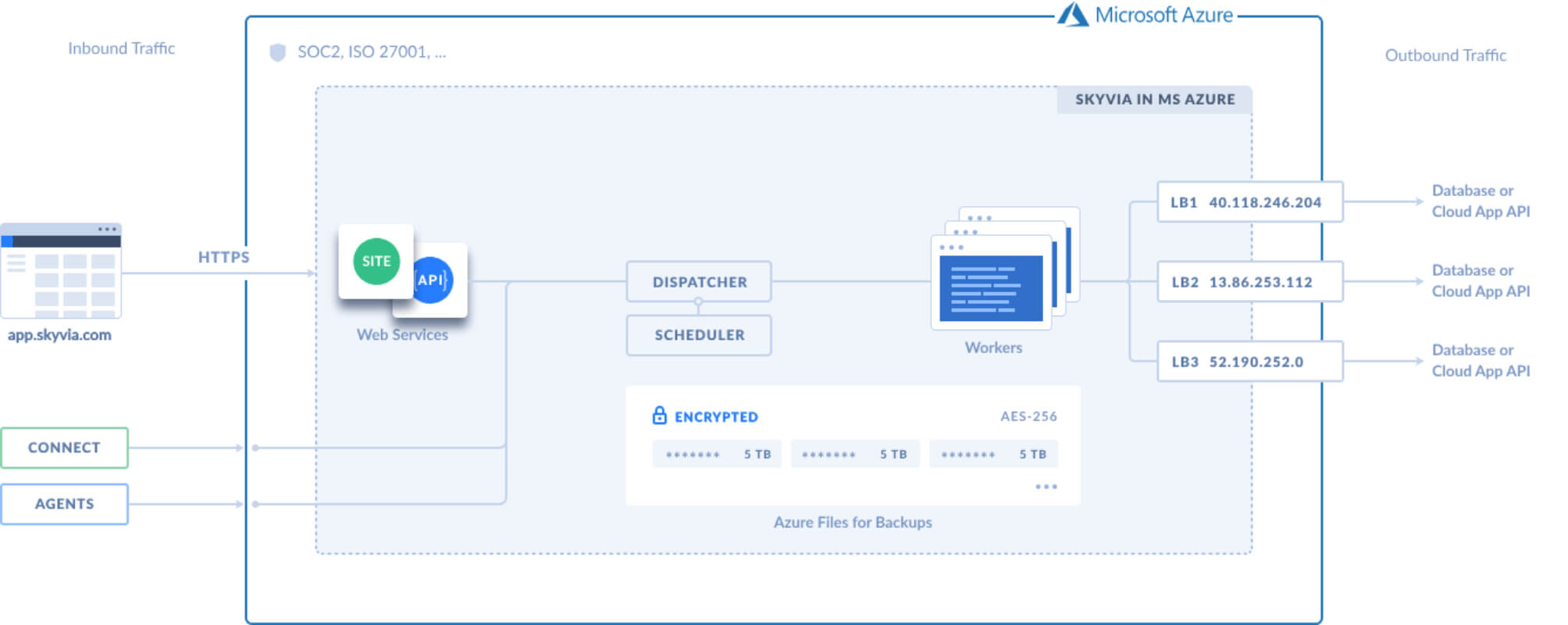Click Database or Cloud App API beside LB2
This screenshot has width=1568, height=625.
[x=1481, y=280]
